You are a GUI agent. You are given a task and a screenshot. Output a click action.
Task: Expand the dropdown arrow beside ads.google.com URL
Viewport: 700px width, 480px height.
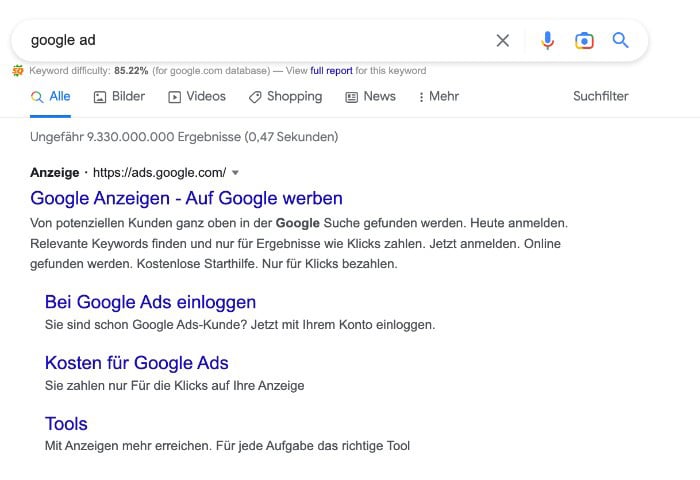tap(235, 173)
